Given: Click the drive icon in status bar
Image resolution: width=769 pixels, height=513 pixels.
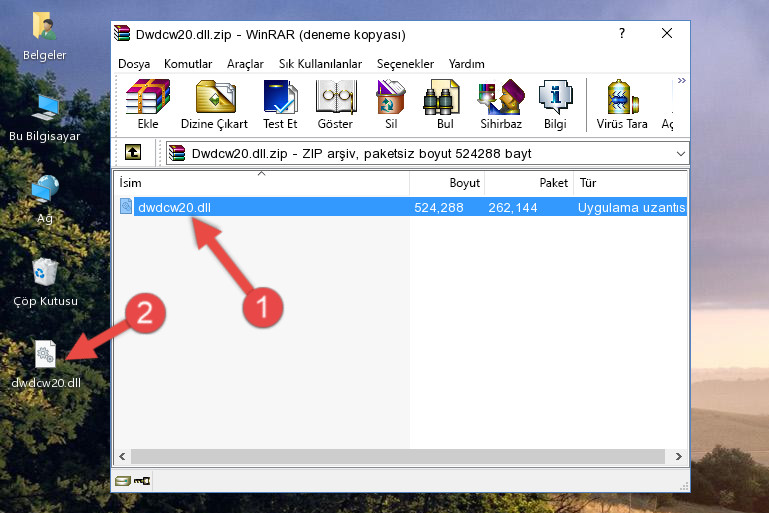Looking at the screenshot, I should (123, 481).
